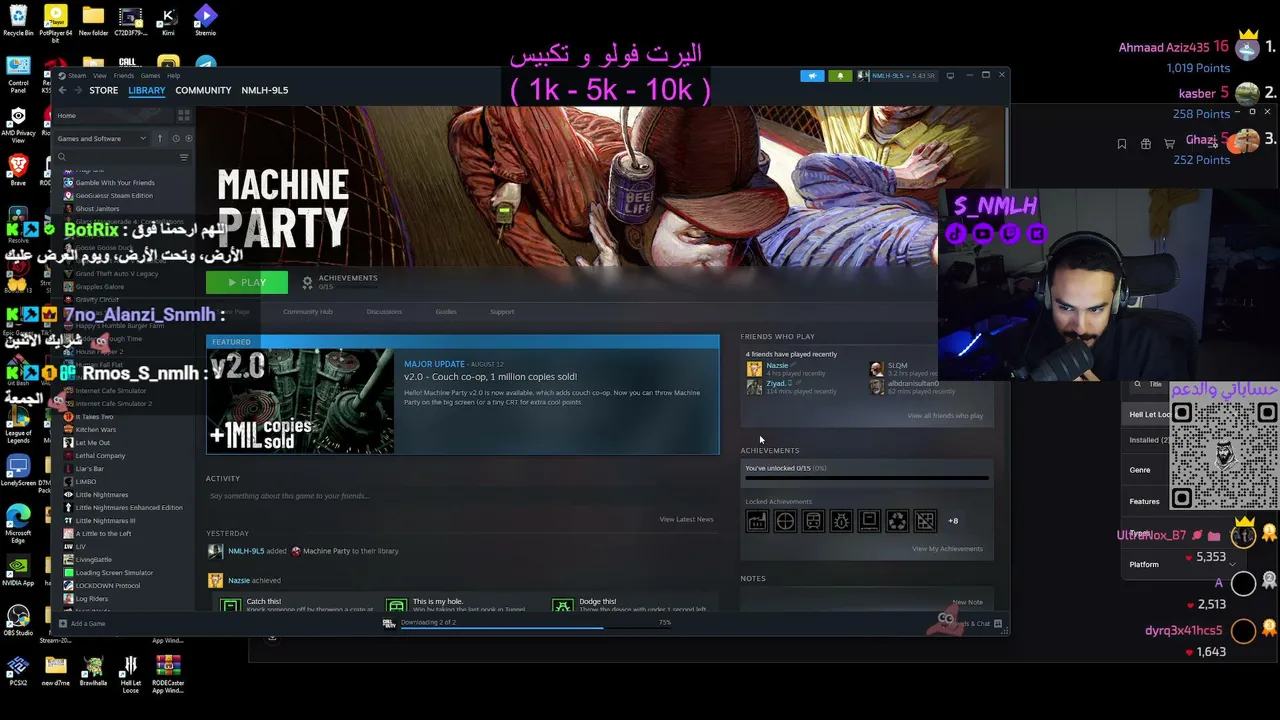Open the Discussions game tab
Image resolution: width=1280 pixels, height=720 pixels.
[x=384, y=312]
